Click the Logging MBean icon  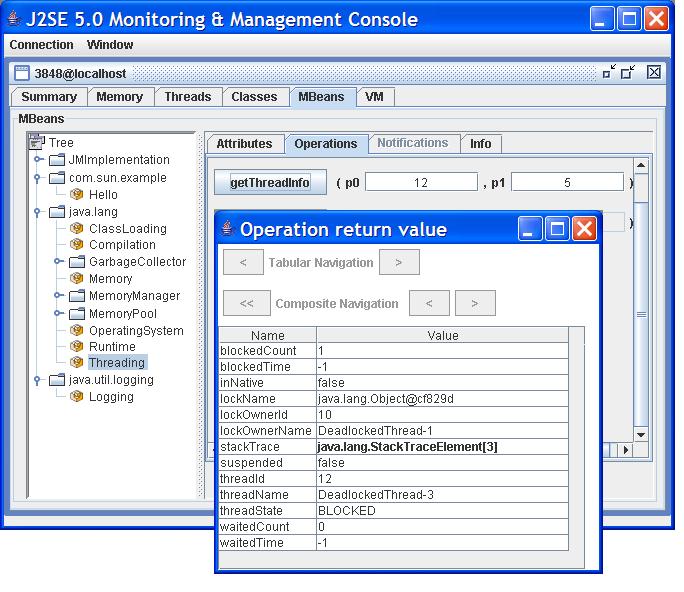point(76,397)
